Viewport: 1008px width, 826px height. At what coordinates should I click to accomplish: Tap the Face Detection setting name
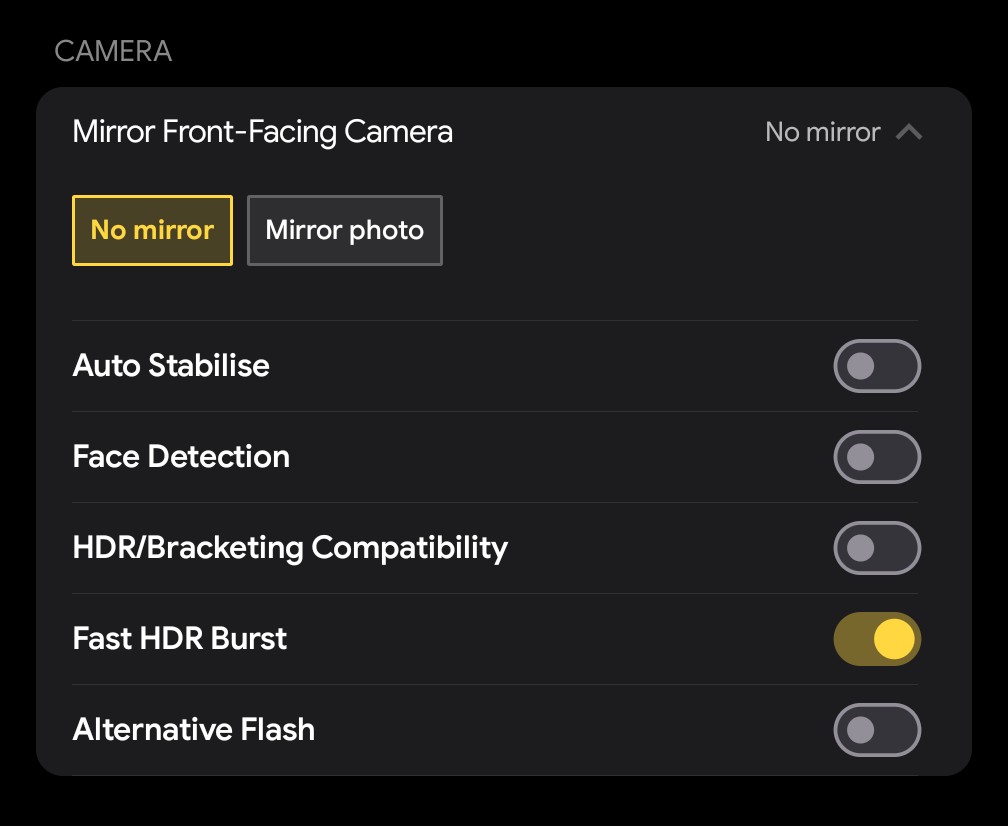coord(181,457)
